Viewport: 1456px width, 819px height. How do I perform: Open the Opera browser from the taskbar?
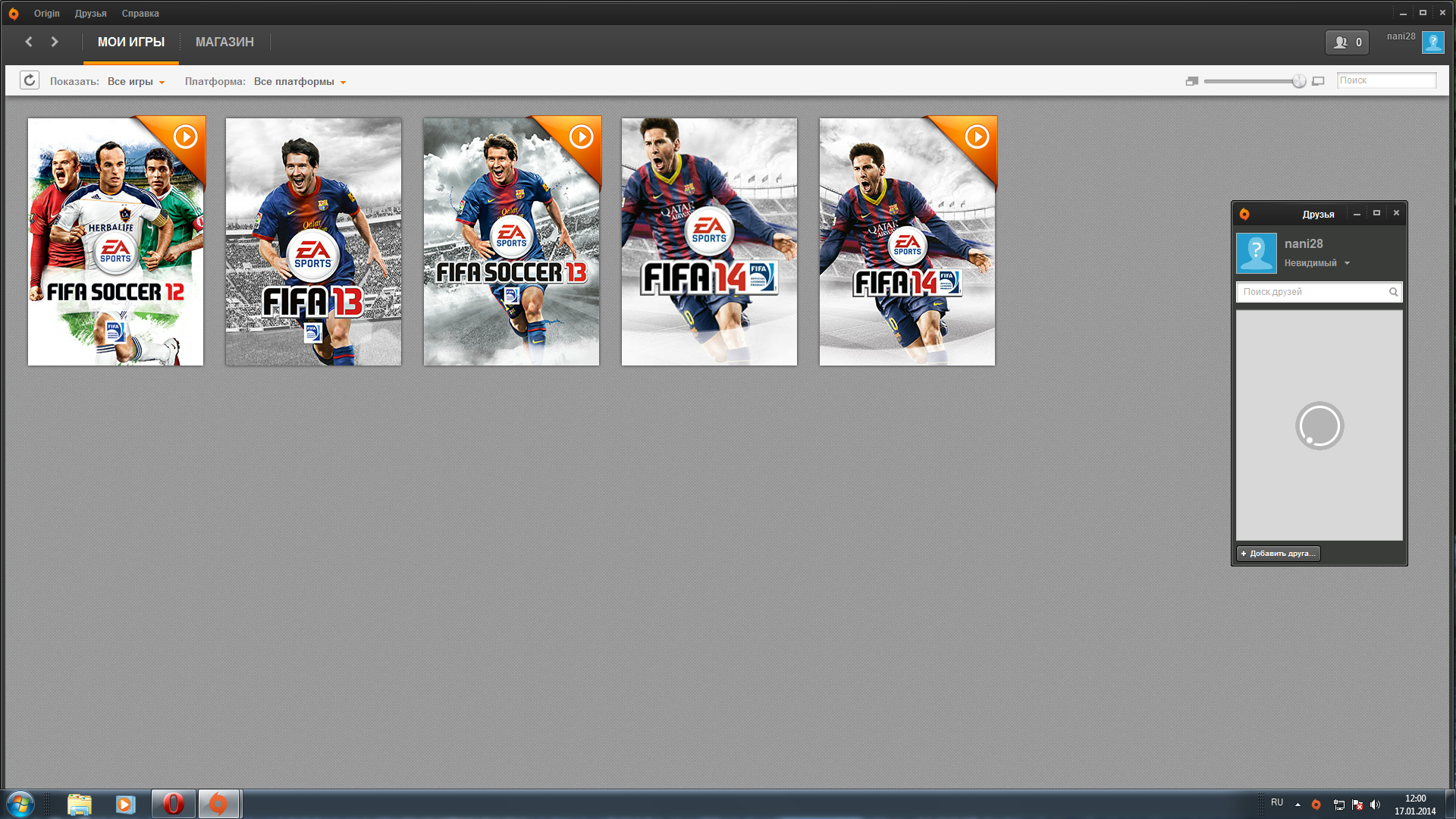click(x=174, y=804)
